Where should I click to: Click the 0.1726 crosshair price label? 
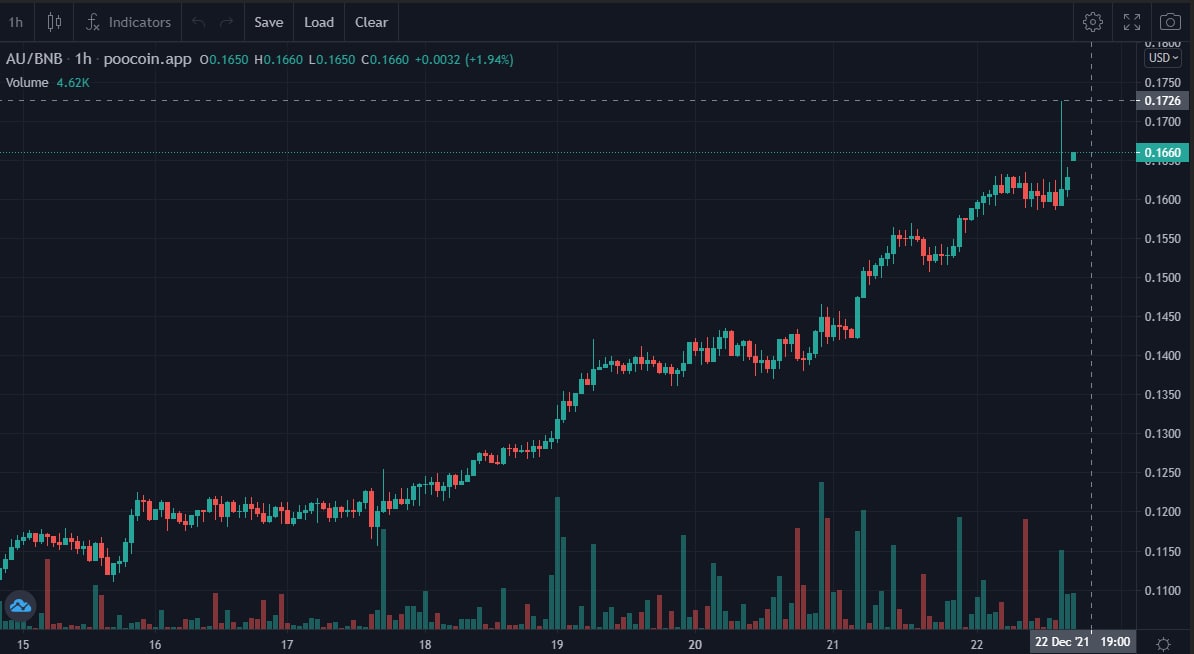click(1162, 101)
